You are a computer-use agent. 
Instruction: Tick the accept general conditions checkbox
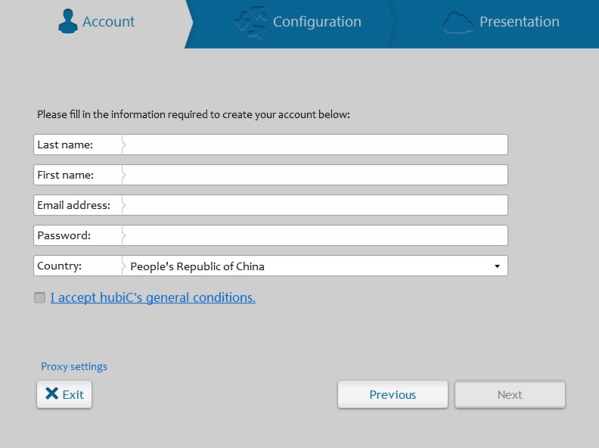coord(40,298)
